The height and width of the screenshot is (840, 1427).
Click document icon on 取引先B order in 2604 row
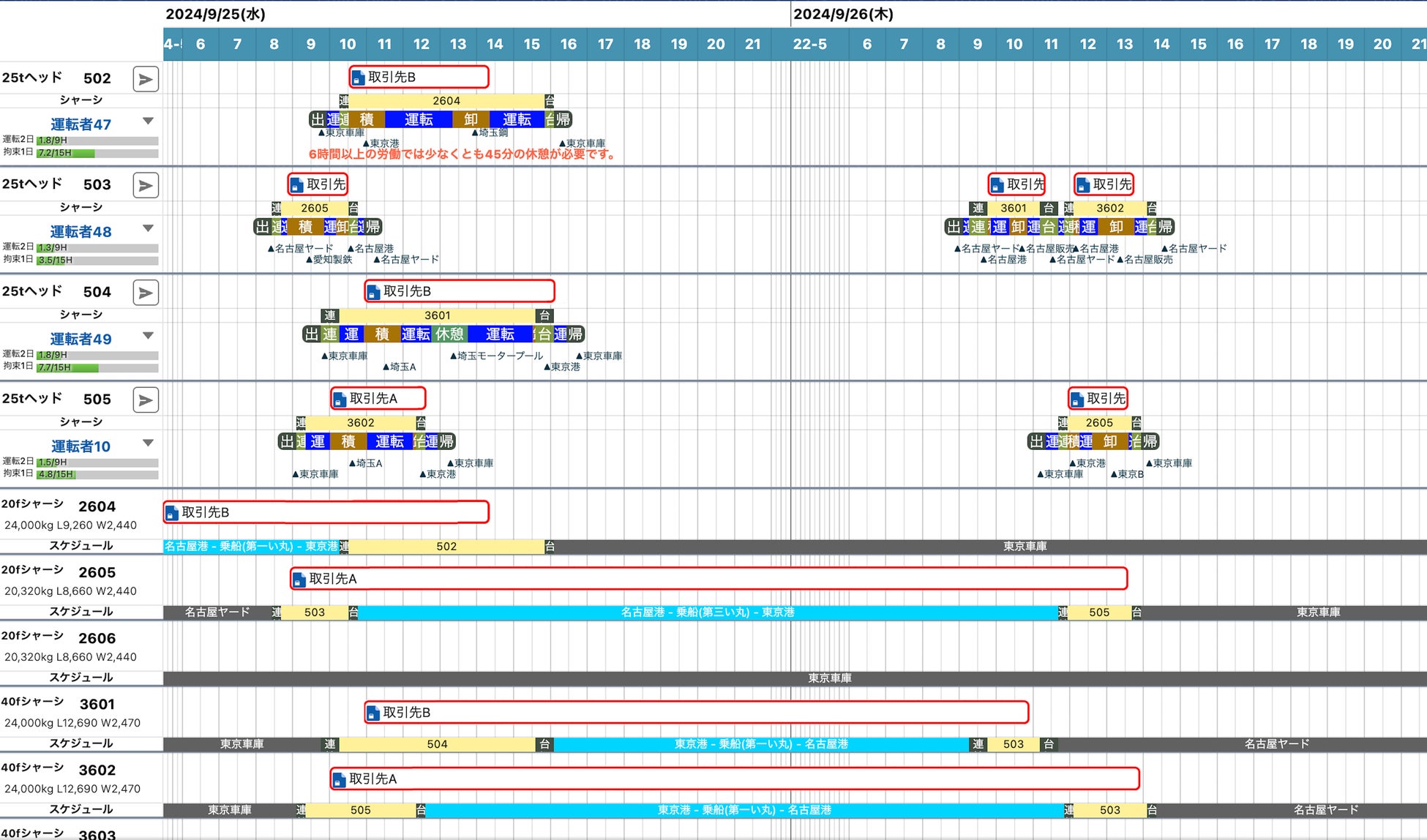[x=172, y=513]
